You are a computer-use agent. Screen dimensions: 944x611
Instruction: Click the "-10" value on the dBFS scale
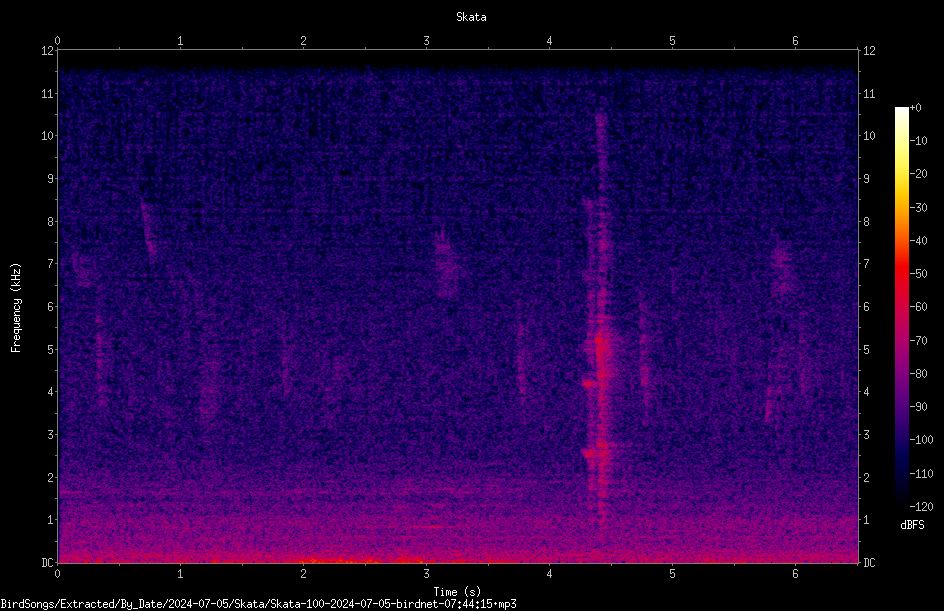tap(919, 141)
